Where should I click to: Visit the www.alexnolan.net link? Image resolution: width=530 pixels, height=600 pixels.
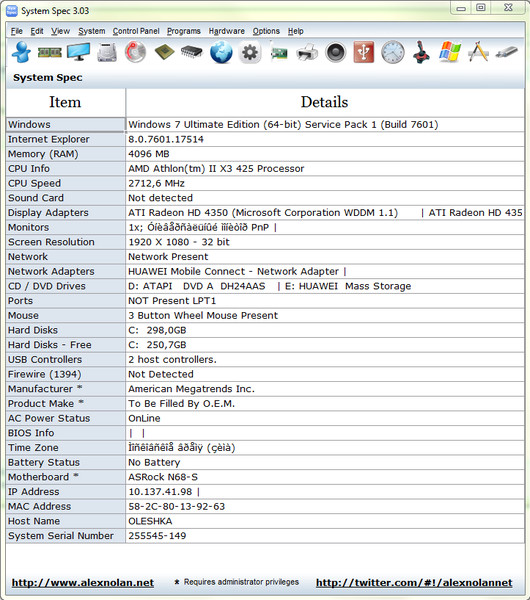click(83, 583)
